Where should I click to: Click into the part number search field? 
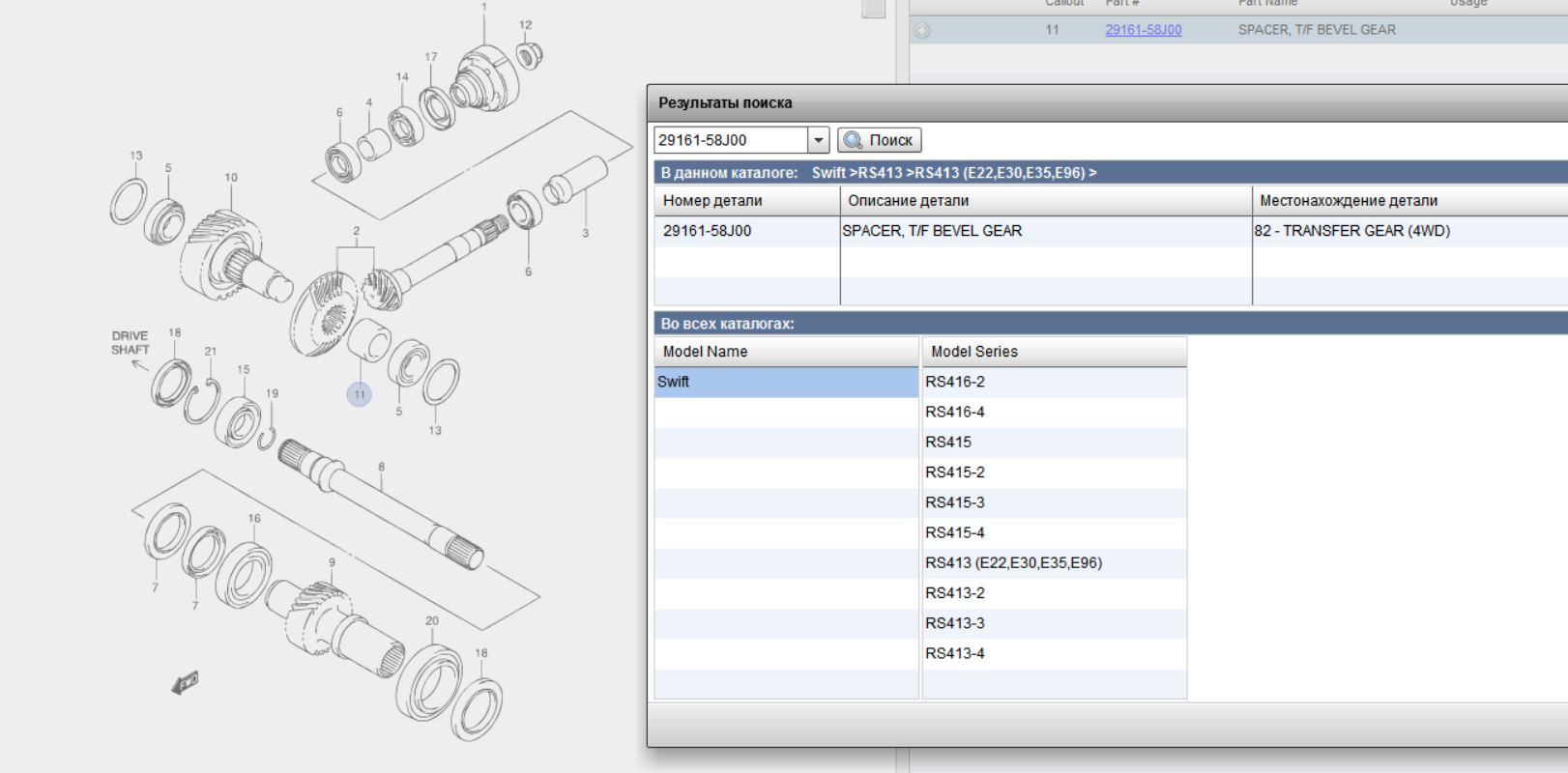(731, 140)
